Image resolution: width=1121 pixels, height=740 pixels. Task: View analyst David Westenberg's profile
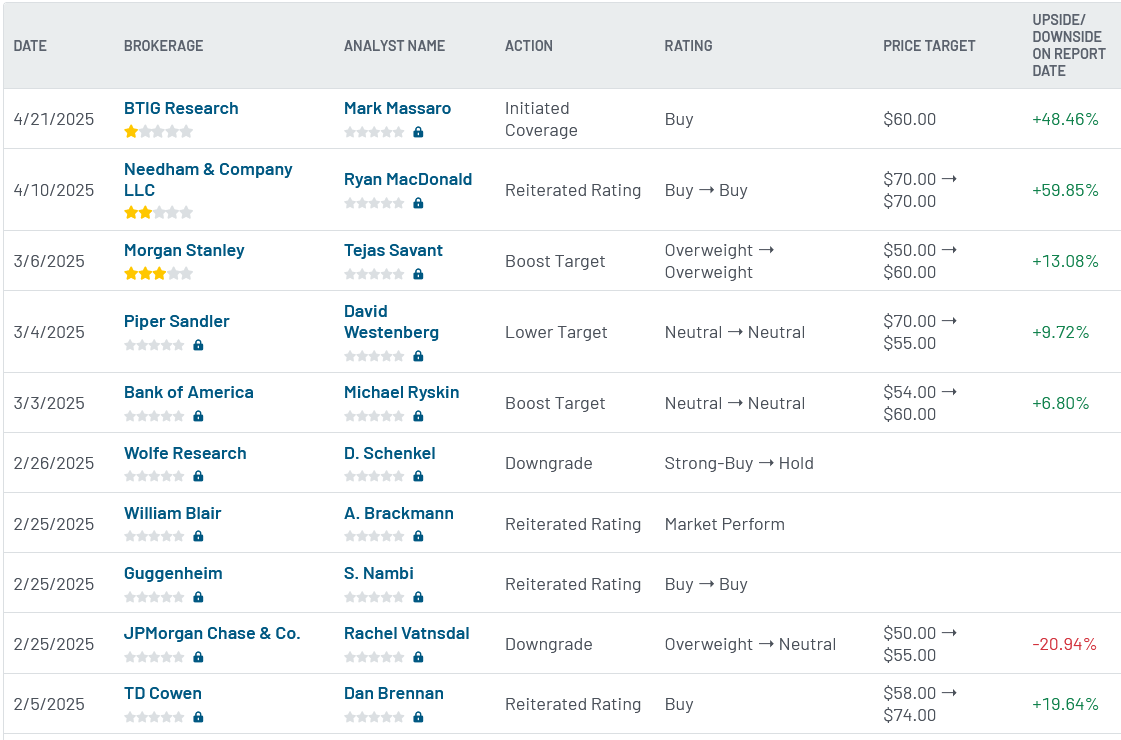pos(391,322)
